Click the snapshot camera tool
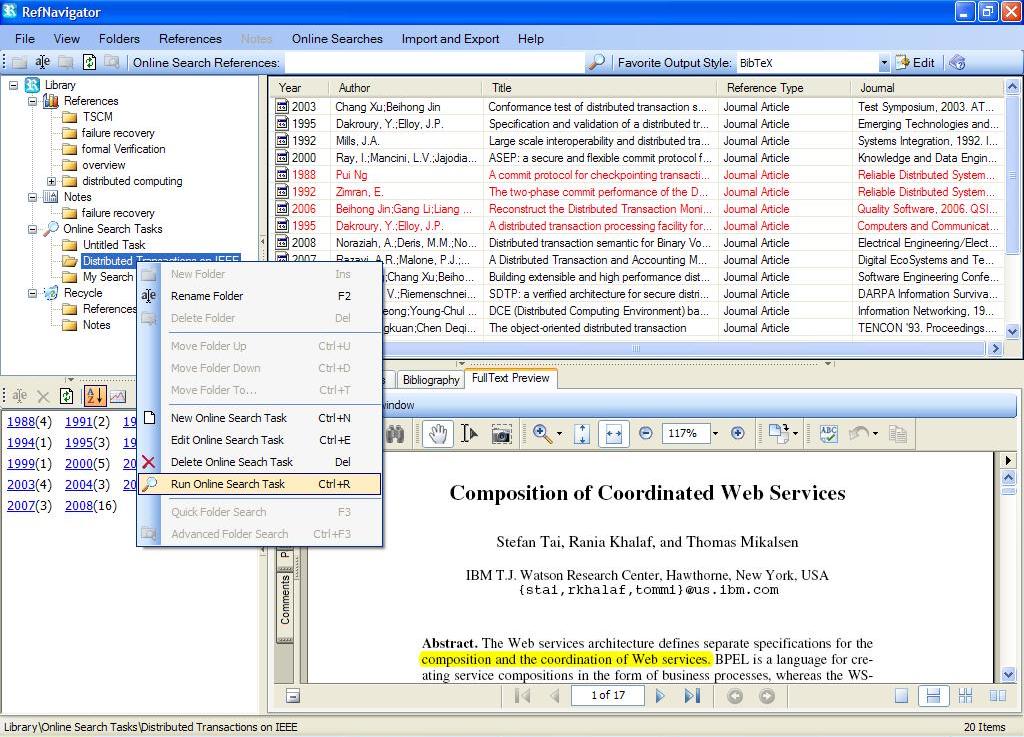Screen dimensions: 1024x737 point(501,434)
